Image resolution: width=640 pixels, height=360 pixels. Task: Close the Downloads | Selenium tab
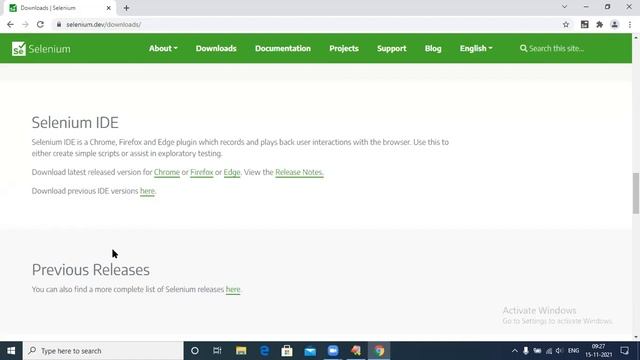tap(109, 8)
